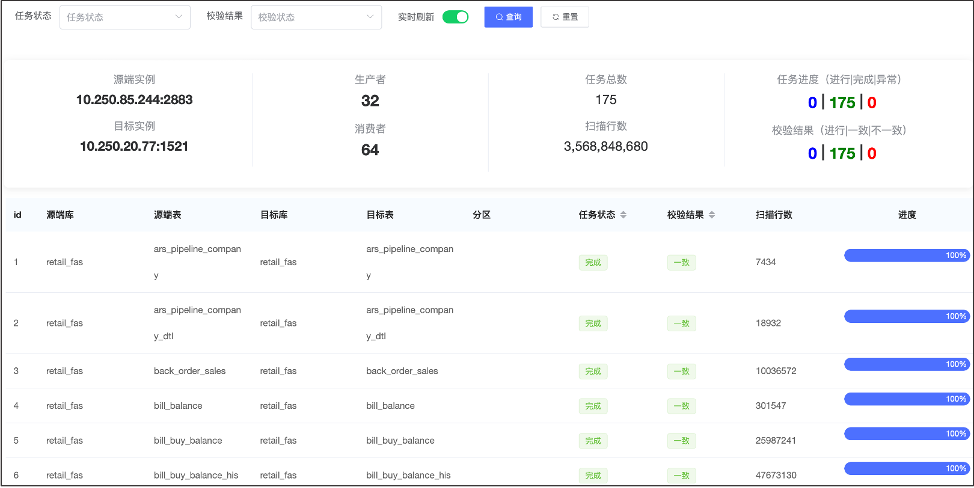Select the 完成 tag in back_order_sales row
The height and width of the screenshot is (488, 974).
[593, 371]
